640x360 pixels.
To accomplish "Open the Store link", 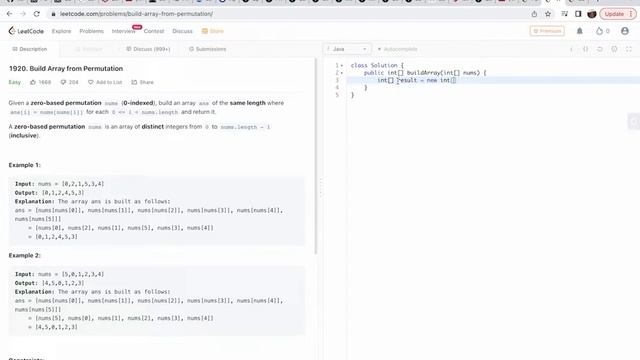I will [x=213, y=31].
